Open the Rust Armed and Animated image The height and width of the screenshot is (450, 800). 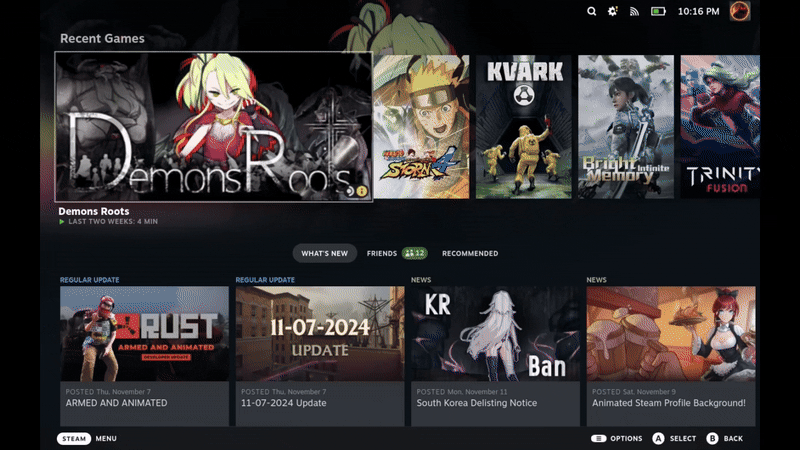tap(144, 334)
